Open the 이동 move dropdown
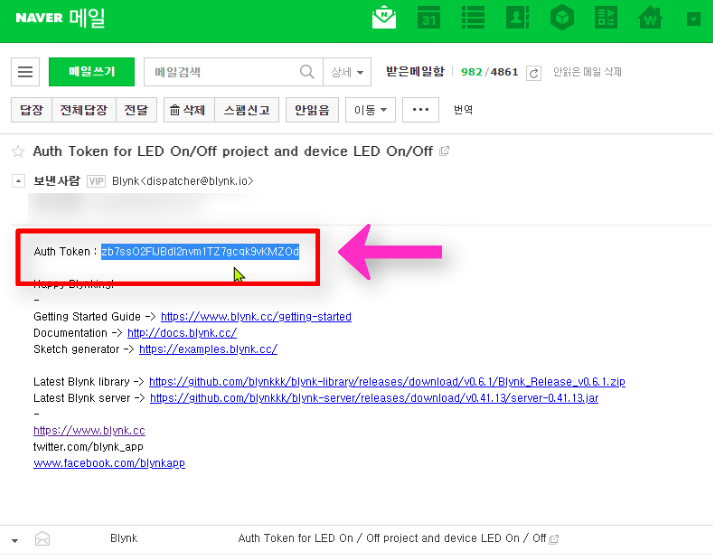This screenshot has width=713, height=560. (370, 110)
